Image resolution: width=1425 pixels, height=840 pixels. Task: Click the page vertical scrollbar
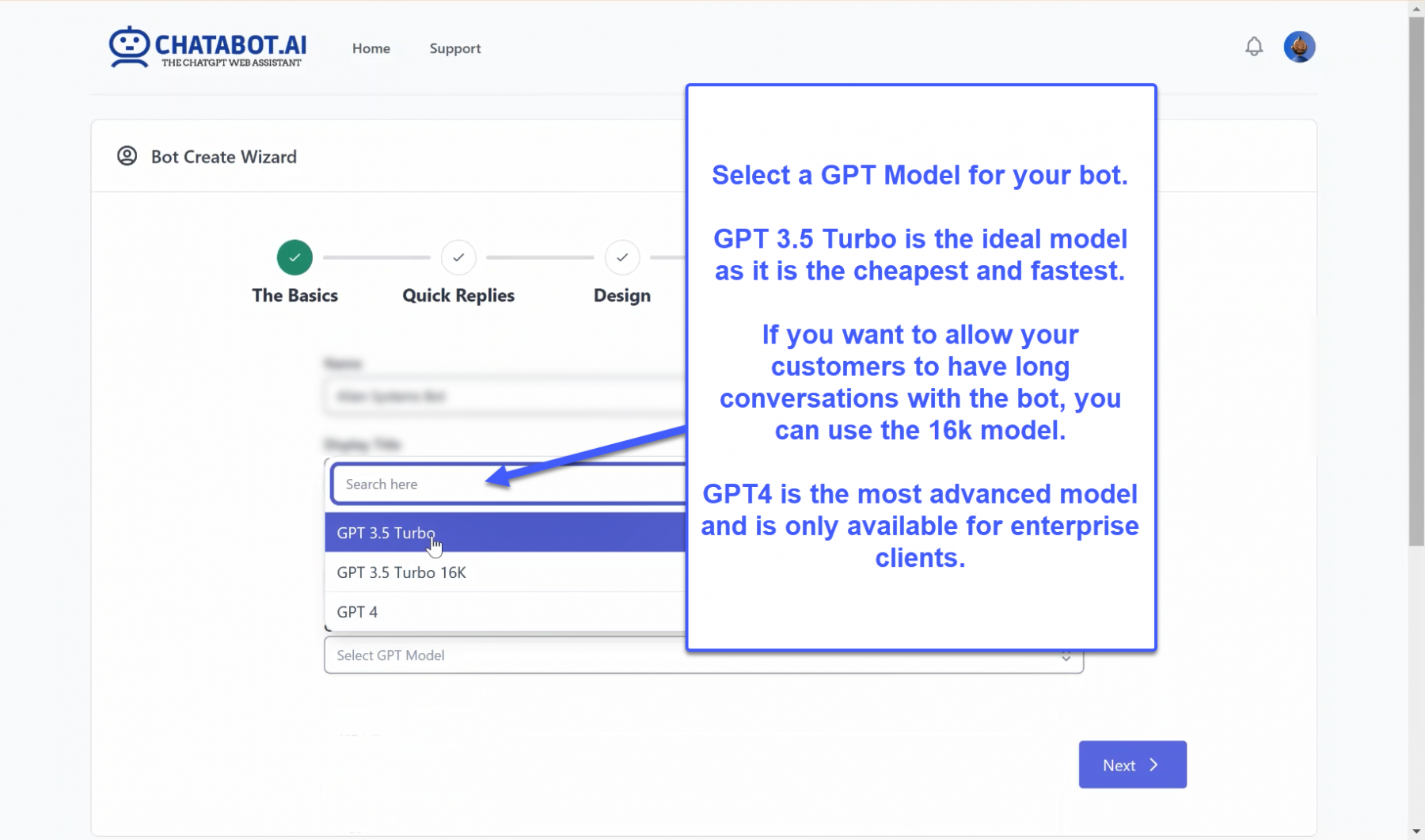[x=1416, y=281]
